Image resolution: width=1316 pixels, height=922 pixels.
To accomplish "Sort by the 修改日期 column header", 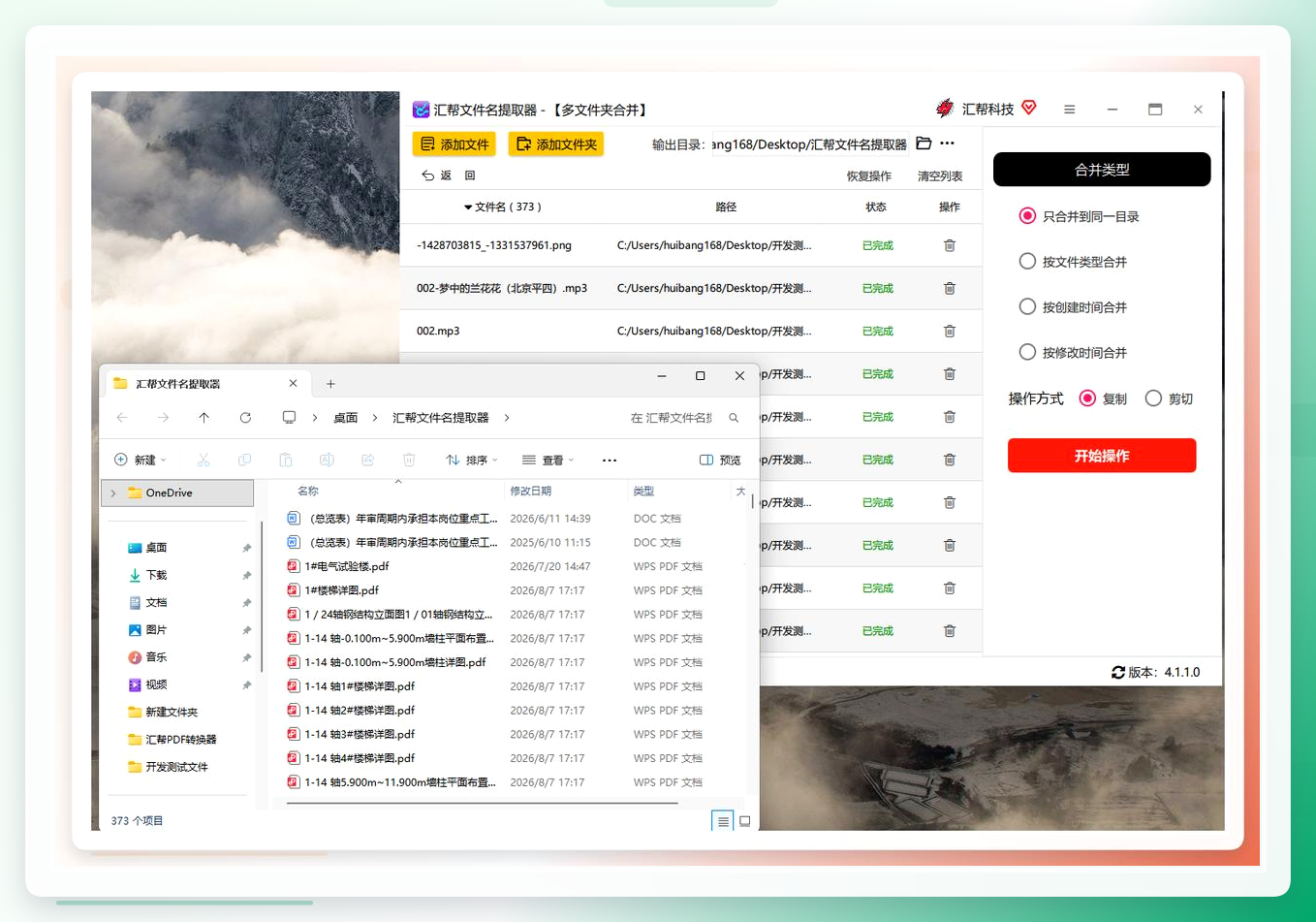I will click(530, 492).
